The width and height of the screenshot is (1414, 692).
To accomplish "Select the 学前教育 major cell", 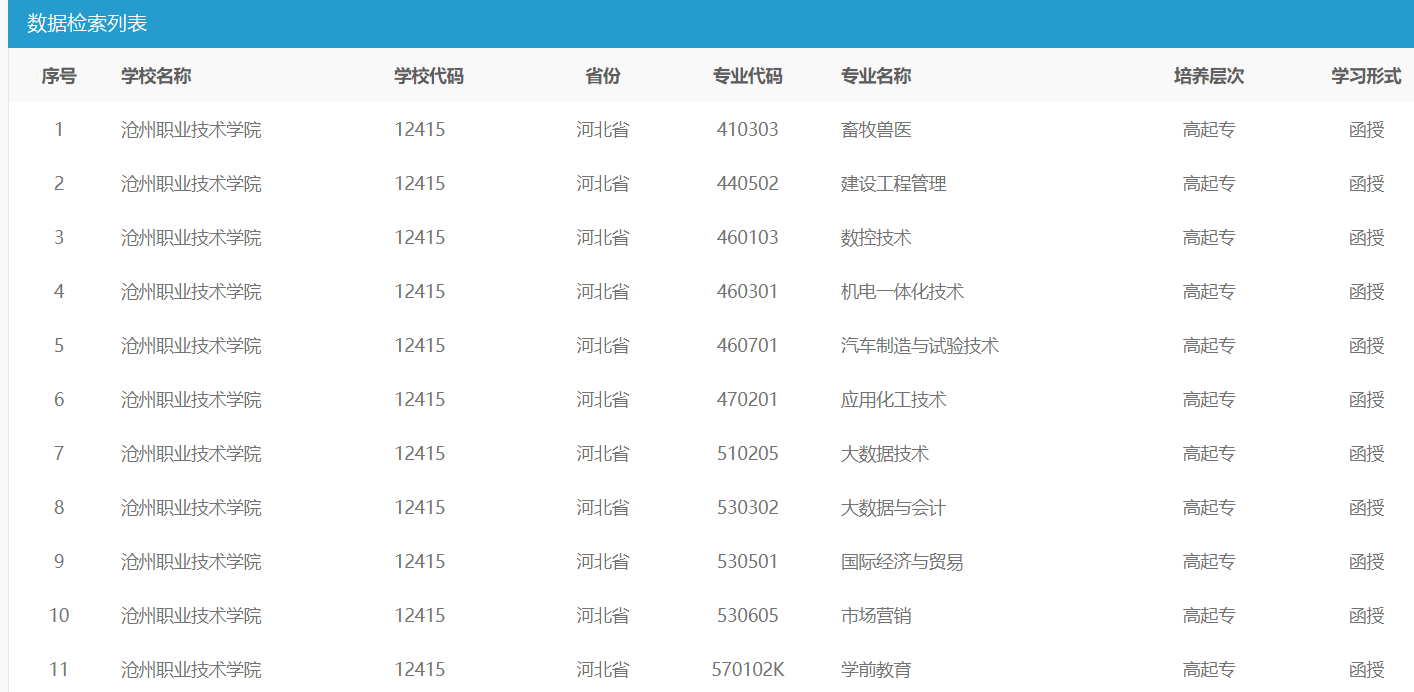I will pyautogui.click(x=876, y=670).
